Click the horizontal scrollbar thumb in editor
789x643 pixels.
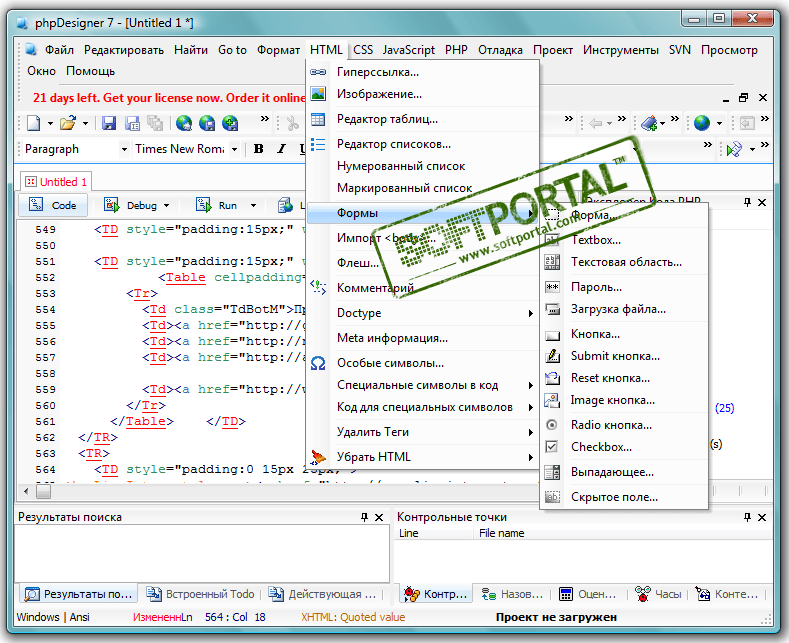tap(44, 491)
